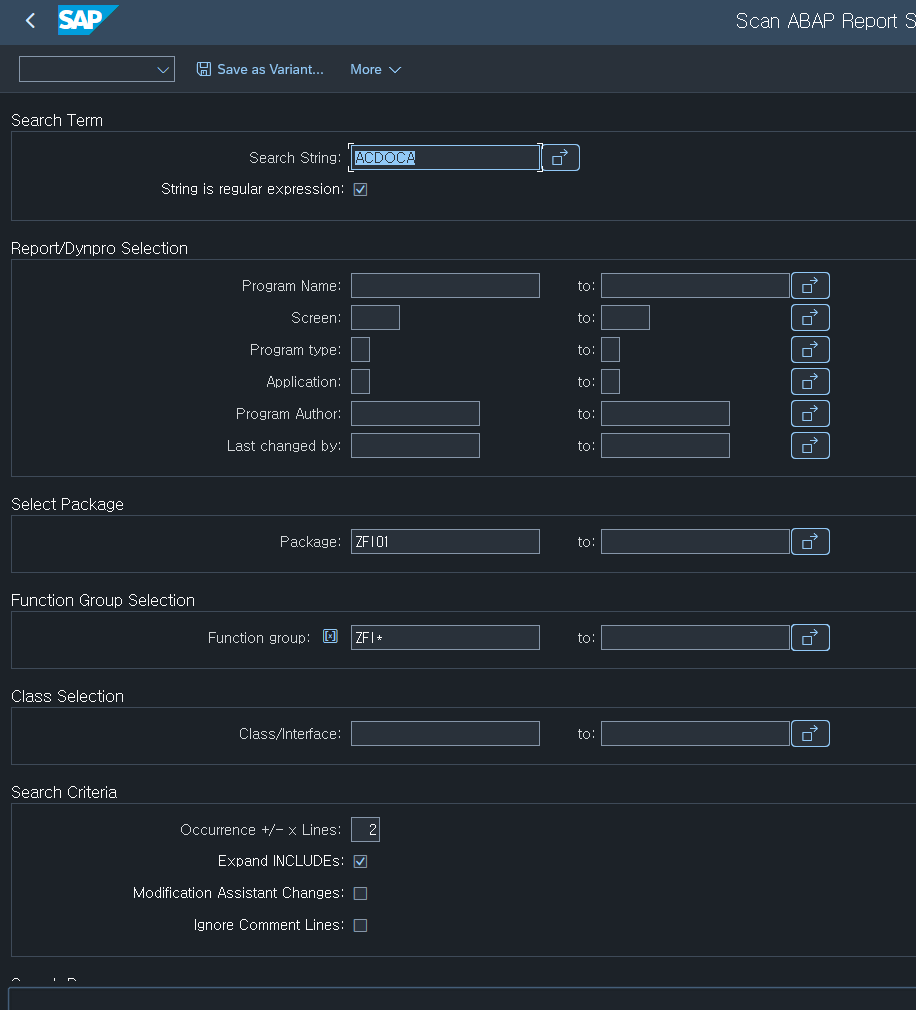This screenshot has width=916, height=1010.
Task: Click into the Search String field
Action: click(x=445, y=158)
